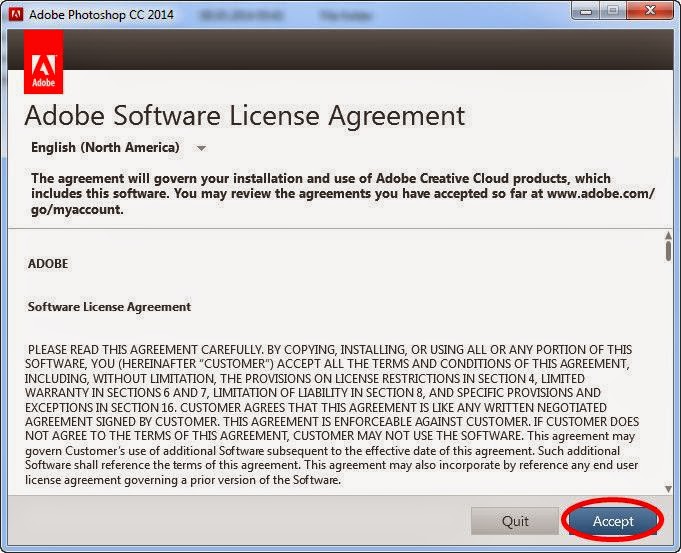681x553 pixels.
Task: Click the bold 'Software License Agreement' subheading
Action: coord(109,307)
